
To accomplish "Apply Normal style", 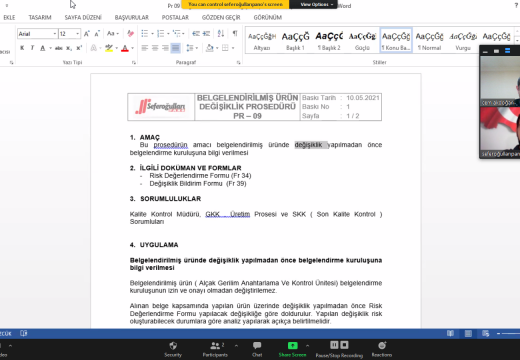I will 429,41.
